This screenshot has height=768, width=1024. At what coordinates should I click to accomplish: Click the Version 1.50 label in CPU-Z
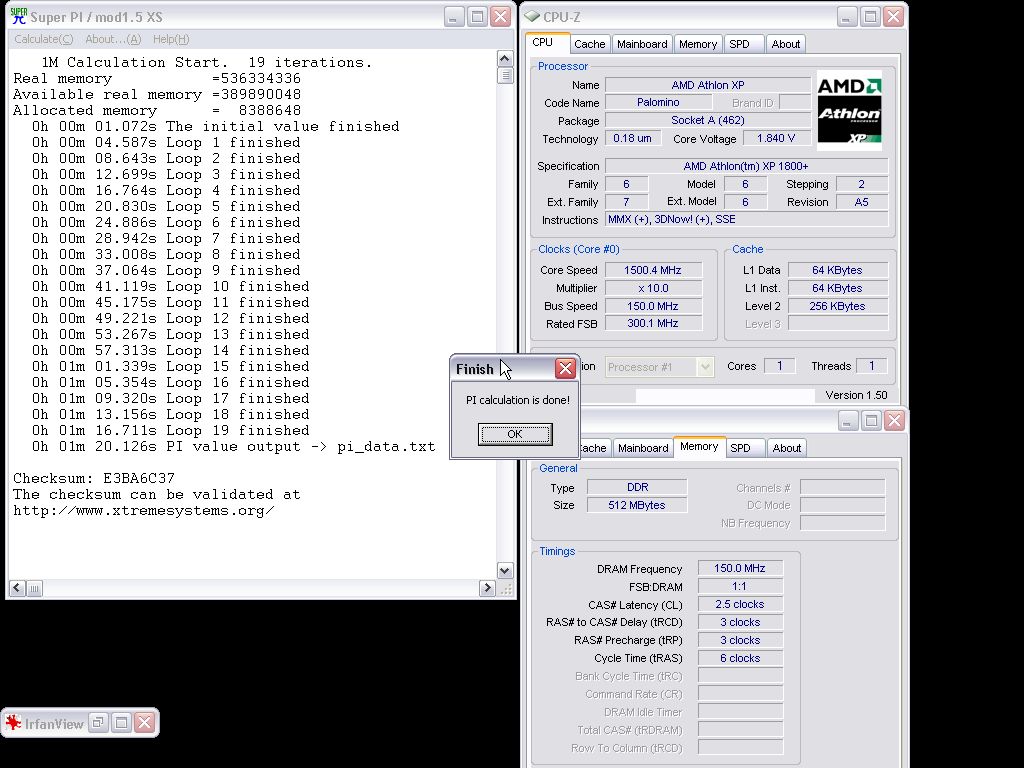[x=856, y=395]
